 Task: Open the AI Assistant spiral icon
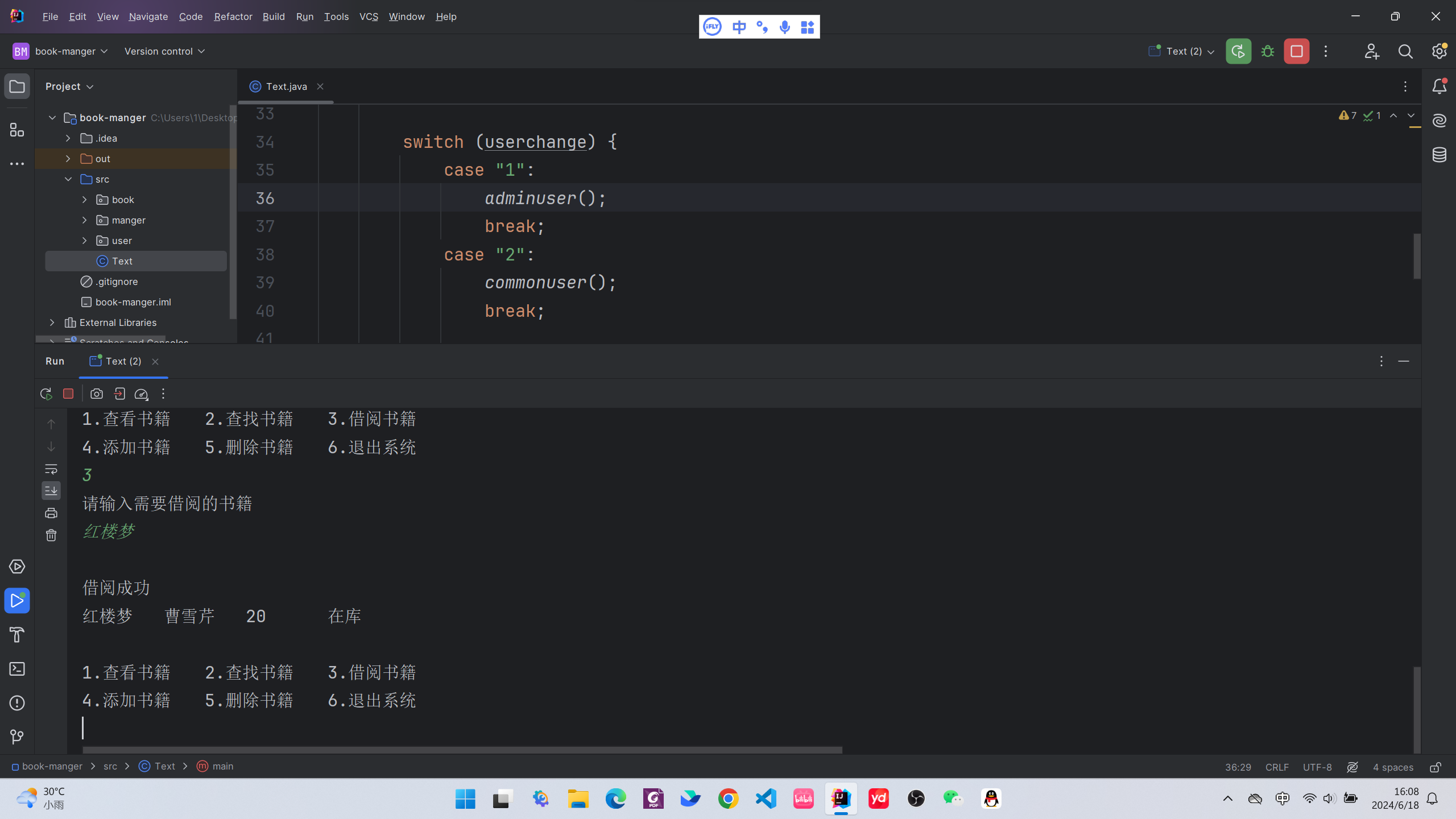(x=1439, y=121)
